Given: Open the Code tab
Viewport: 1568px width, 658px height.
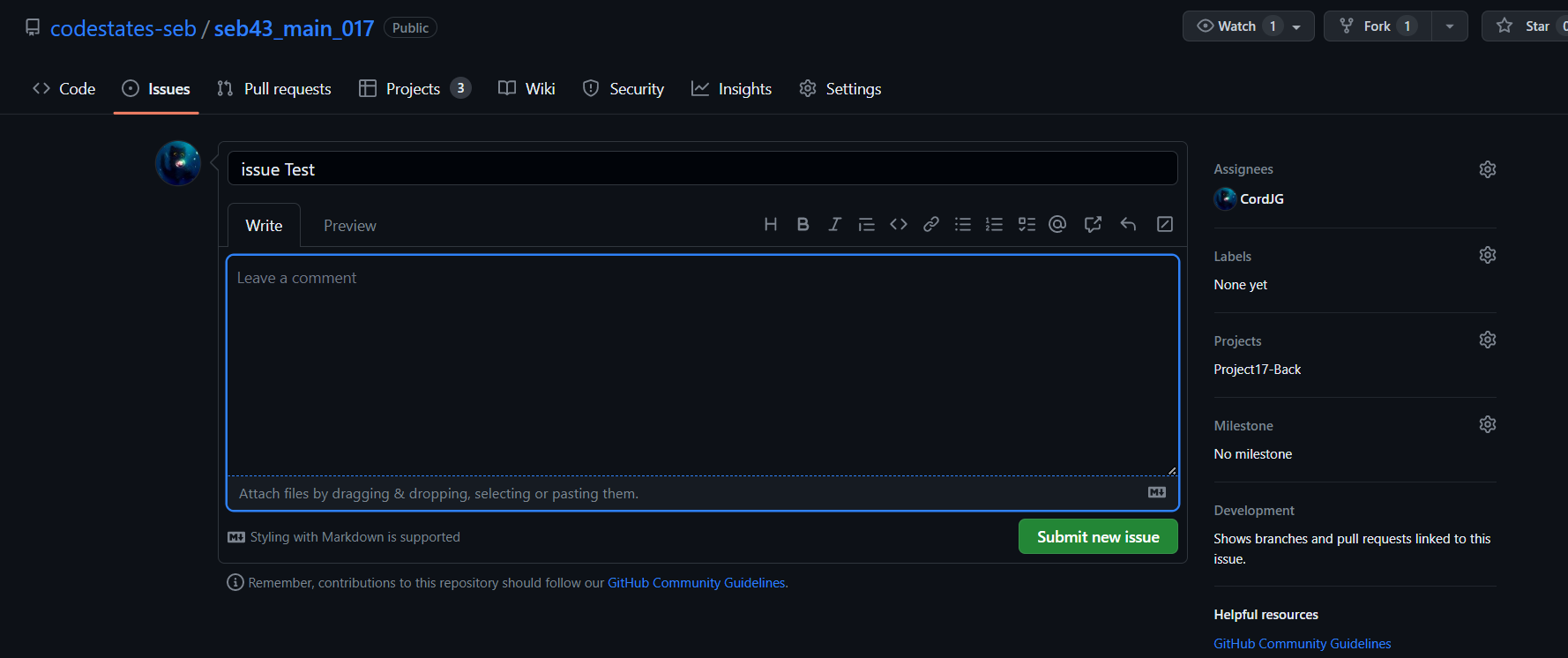Looking at the screenshot, I should [63, 88].
